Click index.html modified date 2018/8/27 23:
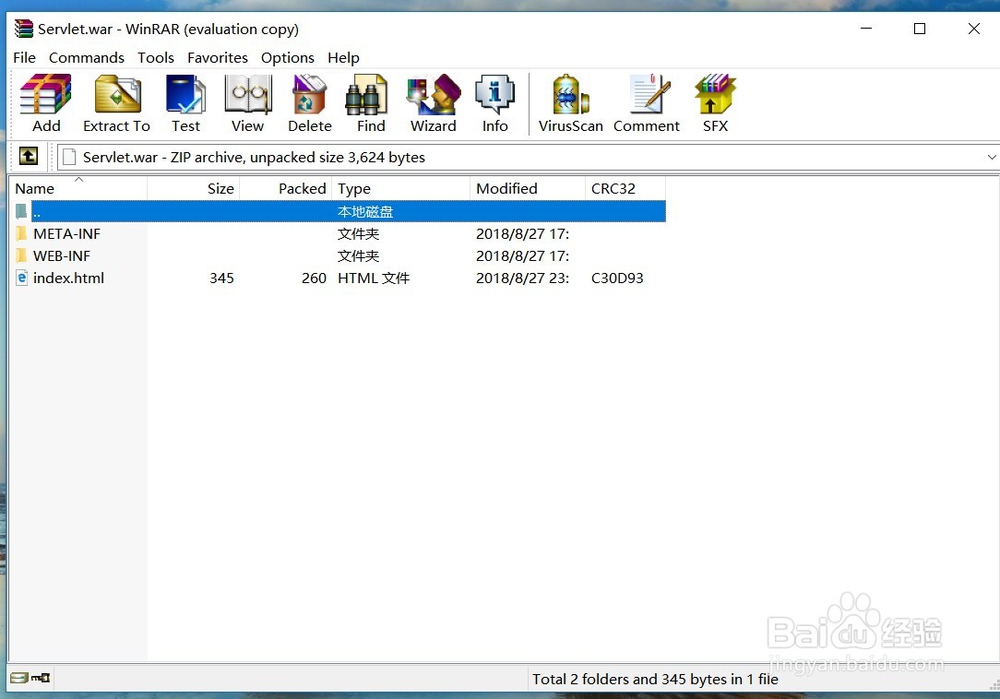 tap(522, 278)
